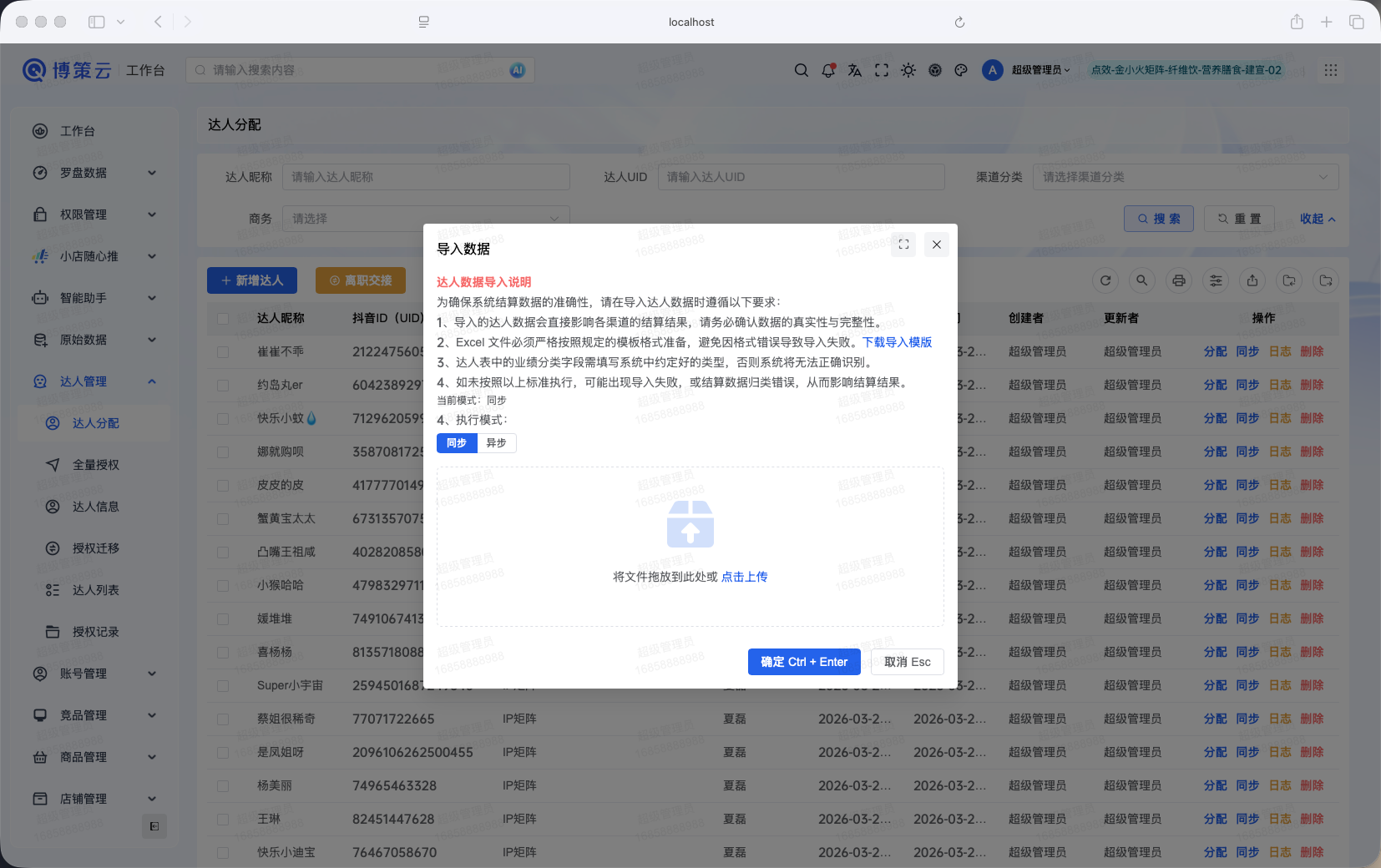Click the search magnifier icon in top header
The height and width of the screenshot is (868, 1381).
point(802,70)
